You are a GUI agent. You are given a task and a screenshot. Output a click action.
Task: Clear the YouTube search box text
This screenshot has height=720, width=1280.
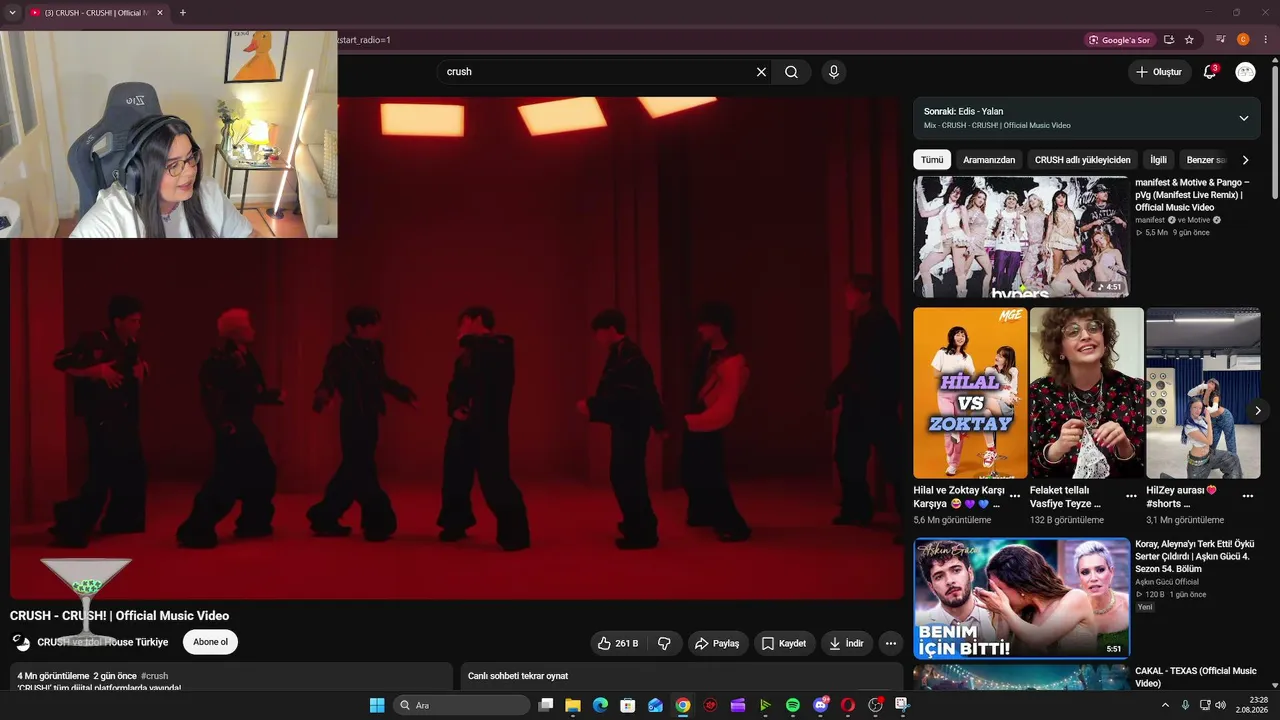click(x=761, y=72)
